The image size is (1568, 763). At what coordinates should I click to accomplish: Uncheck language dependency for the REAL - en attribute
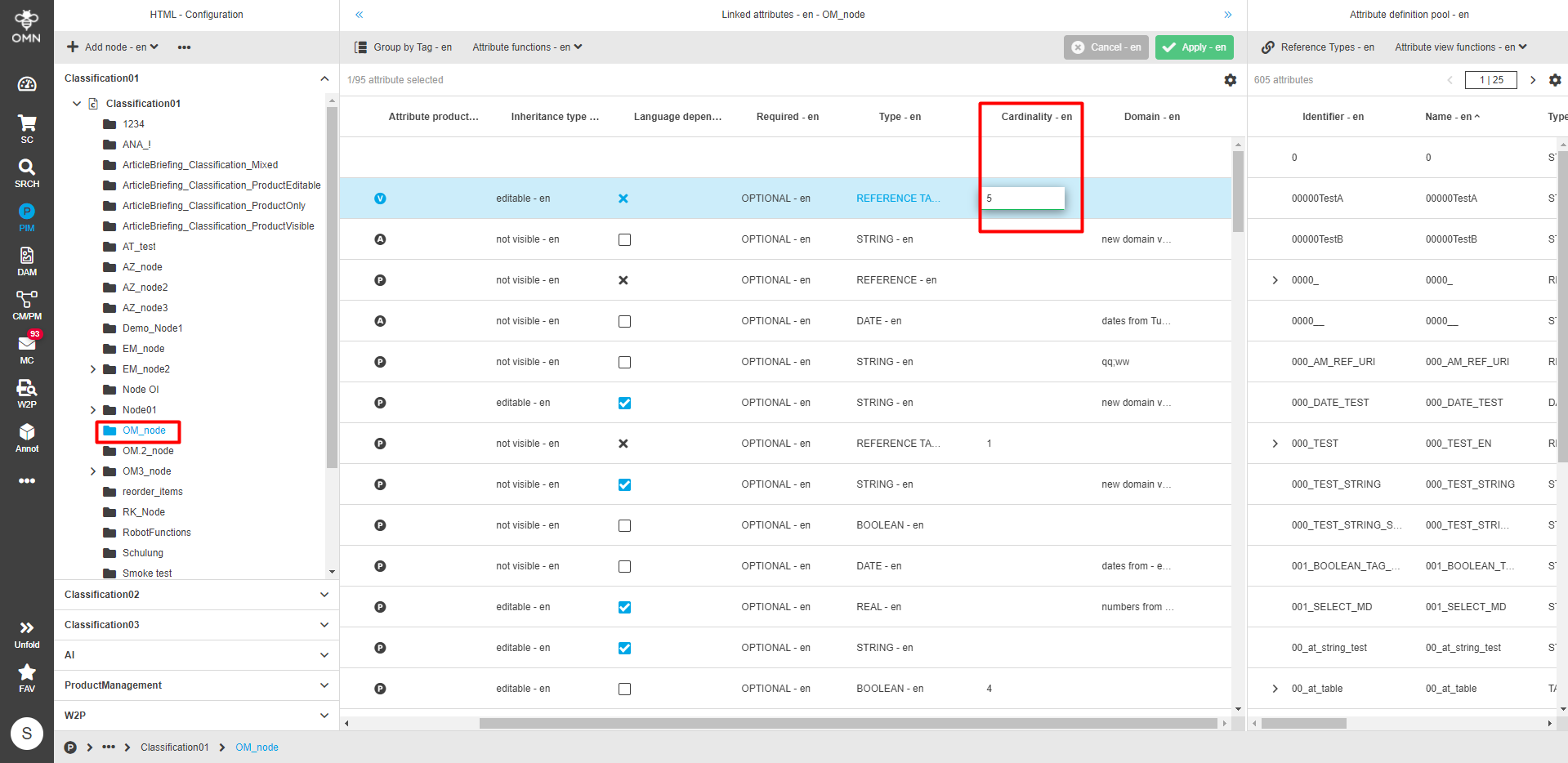tap(625, 607)
